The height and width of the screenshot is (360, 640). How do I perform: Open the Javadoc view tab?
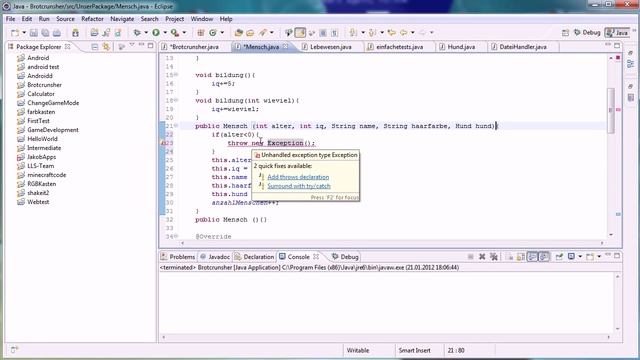(x=215, y=257)
